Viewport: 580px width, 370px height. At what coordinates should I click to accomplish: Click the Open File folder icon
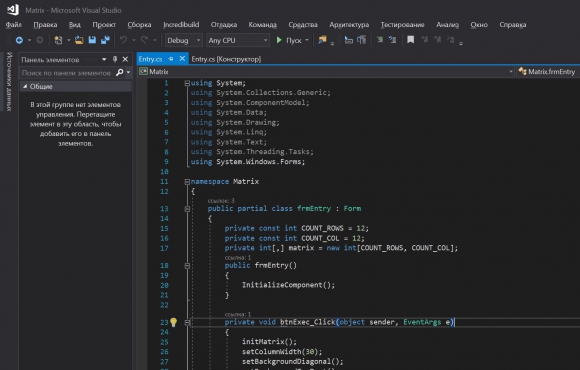79,40
